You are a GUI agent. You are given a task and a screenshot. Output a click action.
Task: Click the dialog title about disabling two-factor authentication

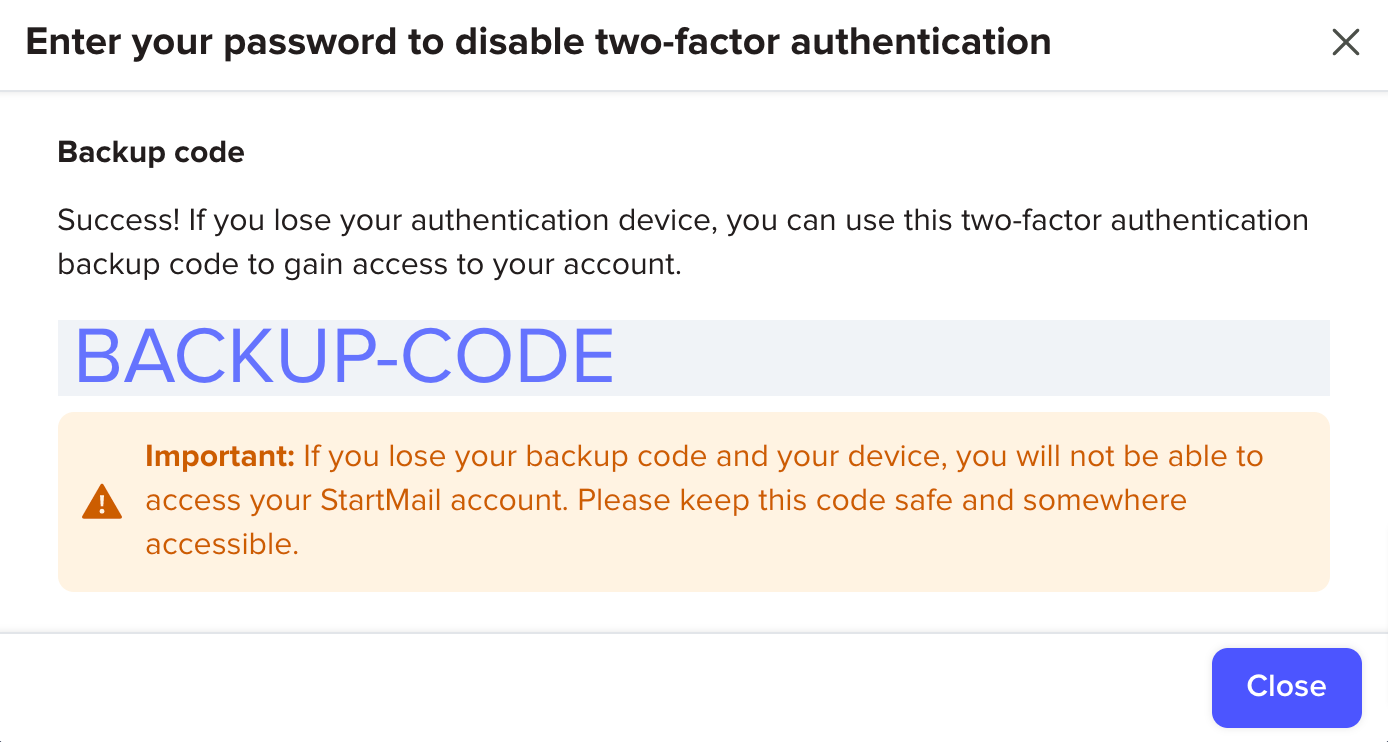538,42
